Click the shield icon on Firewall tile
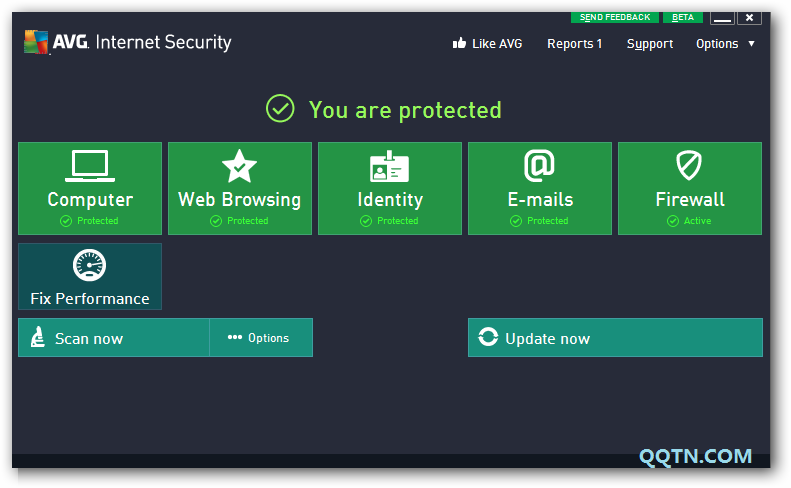The width and height of the screenshot is (791, 488). coord(690,166)
